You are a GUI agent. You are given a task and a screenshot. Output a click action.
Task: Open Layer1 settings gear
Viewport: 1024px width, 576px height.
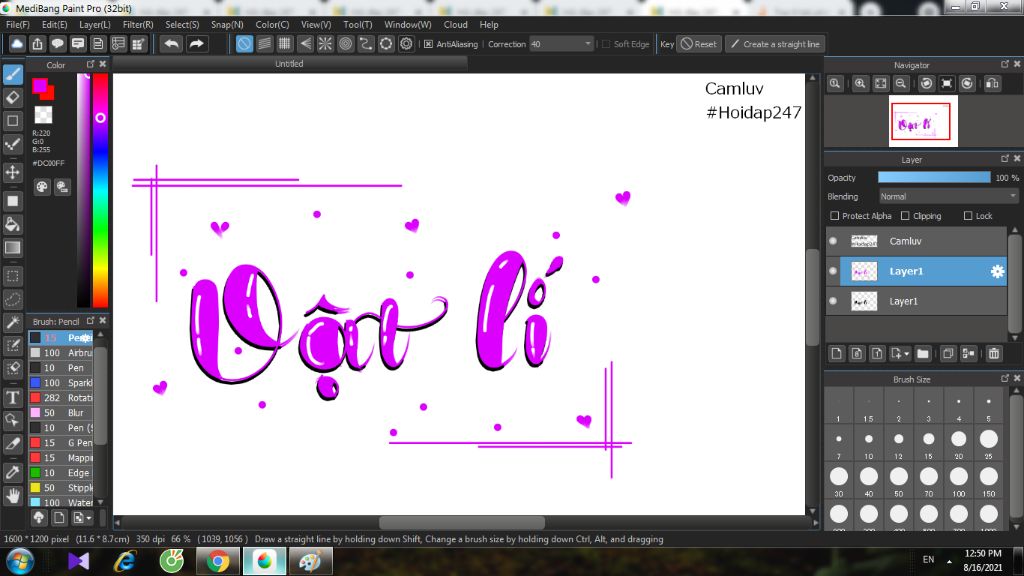pos(997,271)
